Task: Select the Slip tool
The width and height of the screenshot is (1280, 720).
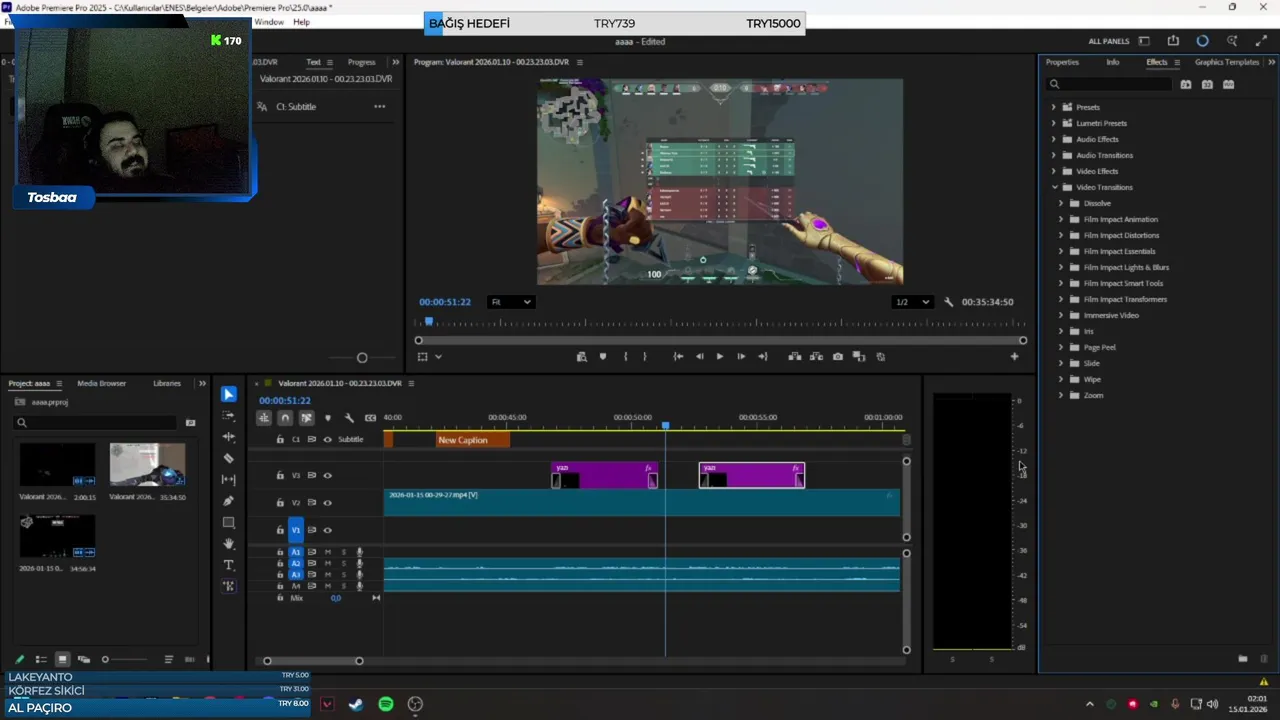Action: tap(229, 479)
